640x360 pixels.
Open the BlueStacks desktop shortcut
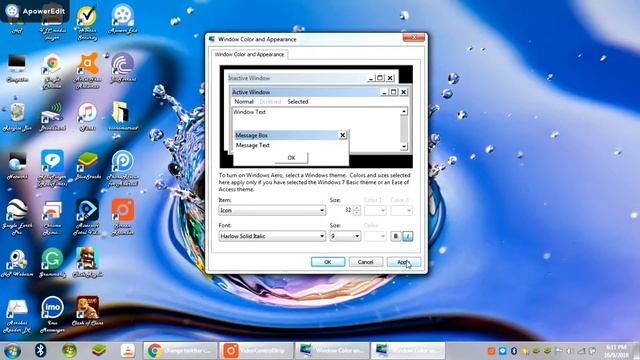(x=87, y=166)
